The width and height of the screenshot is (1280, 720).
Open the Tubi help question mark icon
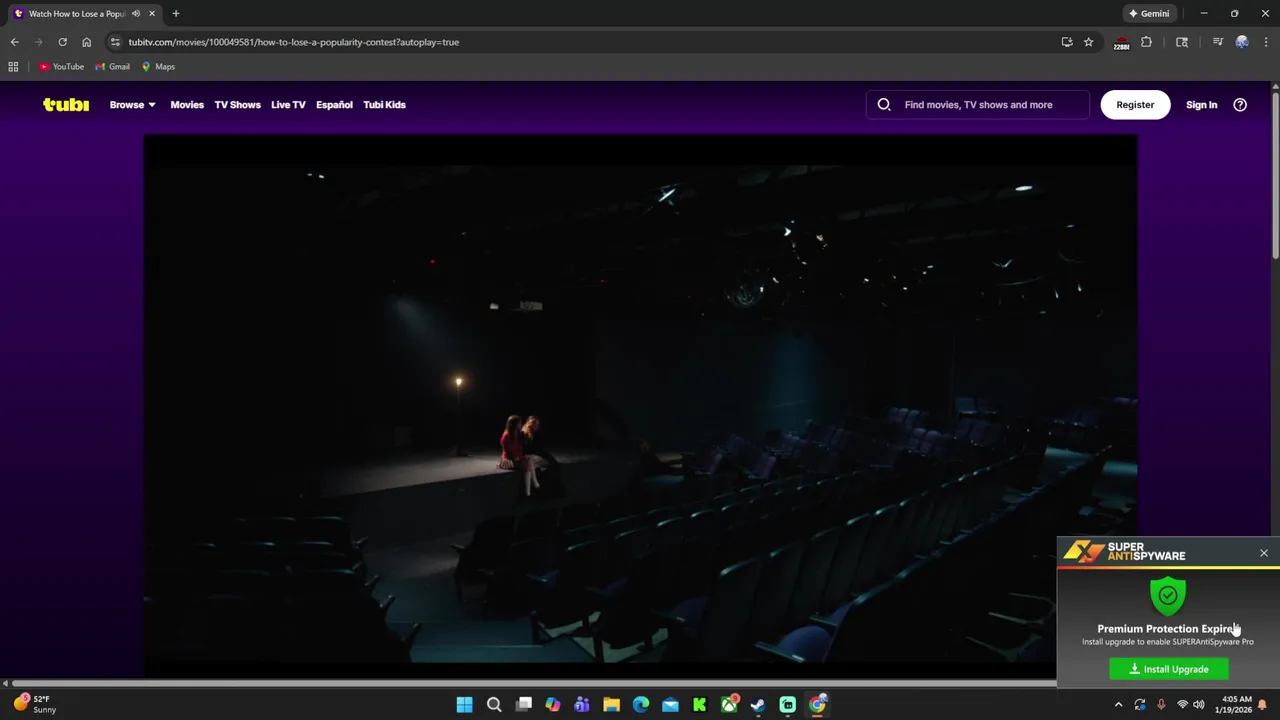(x=1240, y=105)
